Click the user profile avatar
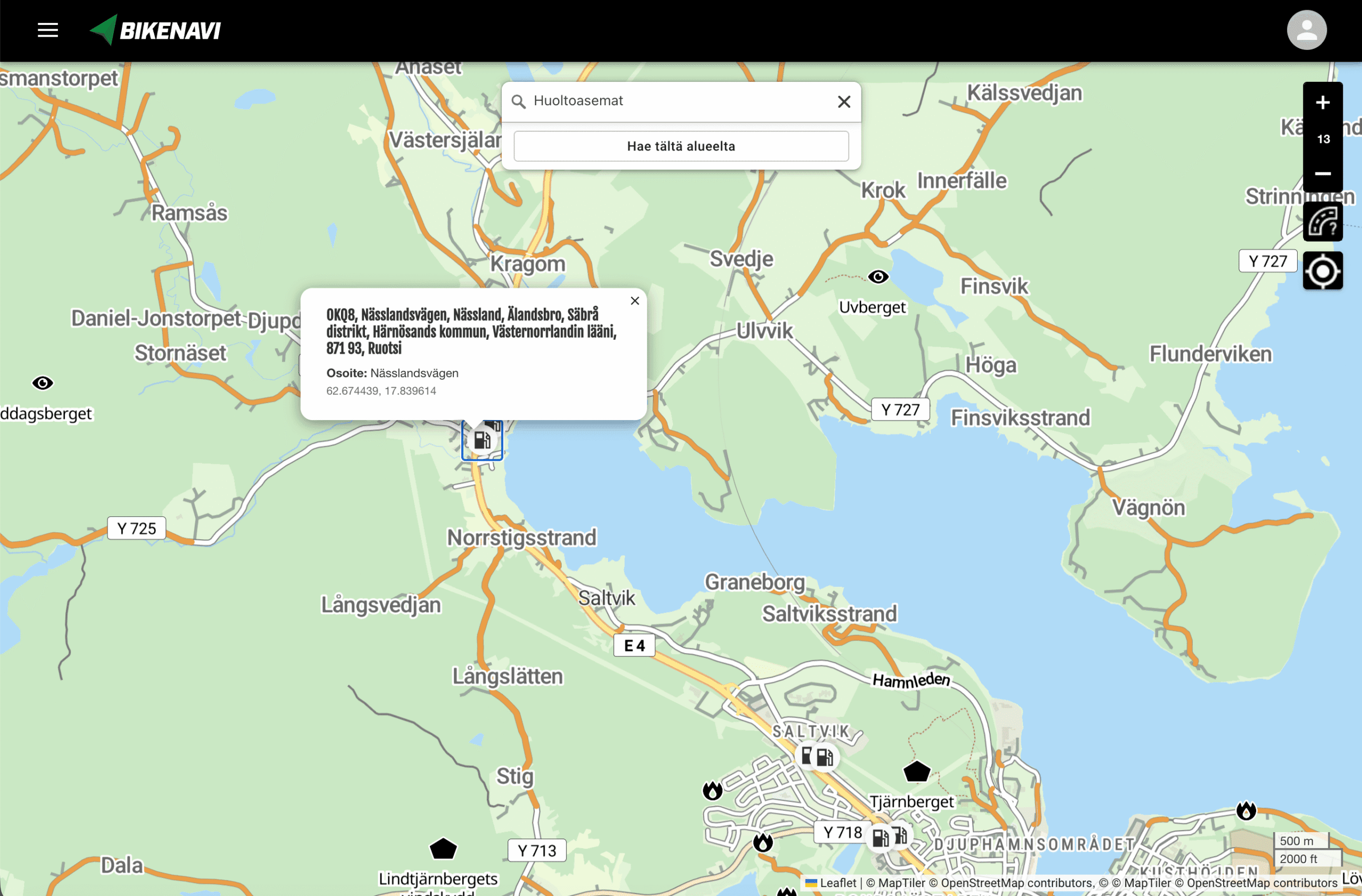The height and width of the screenshot is (896, 1362). (1307, 30)
